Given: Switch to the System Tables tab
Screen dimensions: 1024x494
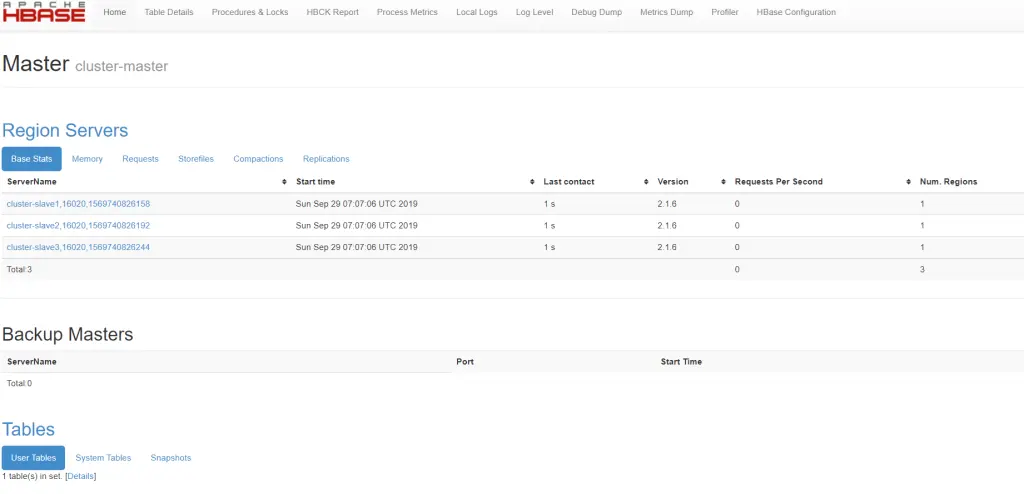Looking at the screenshot, I should [103, 458].
